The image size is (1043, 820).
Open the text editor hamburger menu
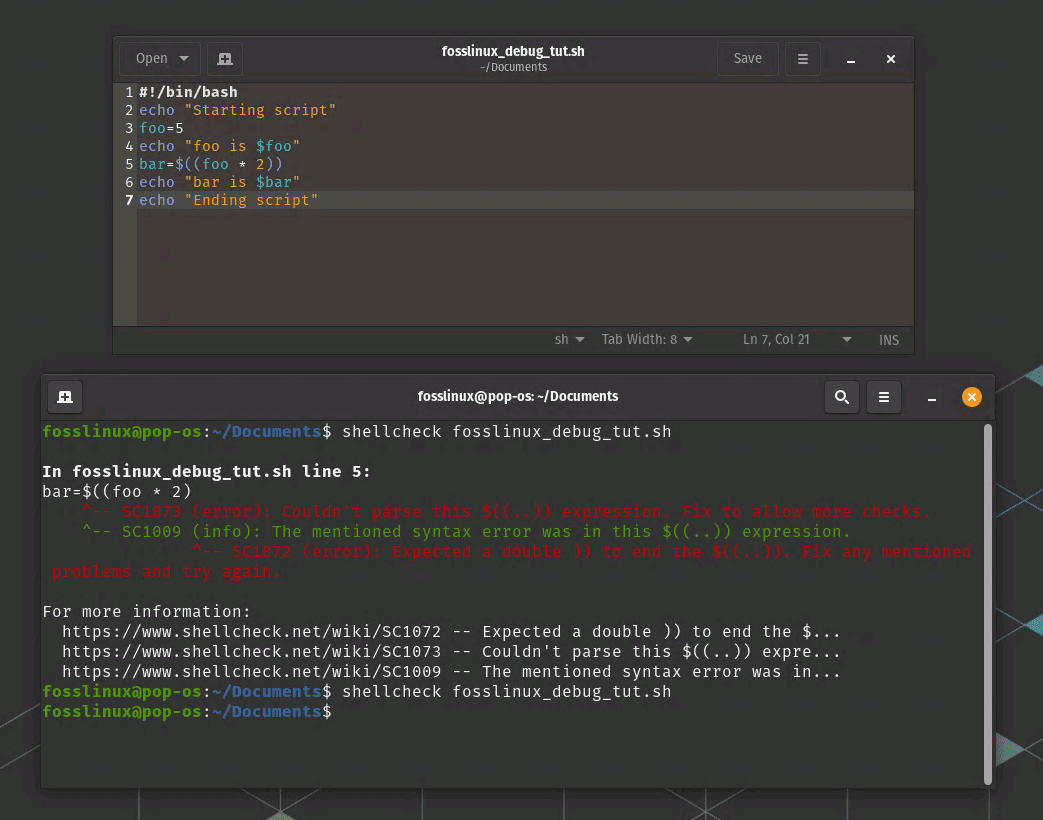click(x=803, y=58)
